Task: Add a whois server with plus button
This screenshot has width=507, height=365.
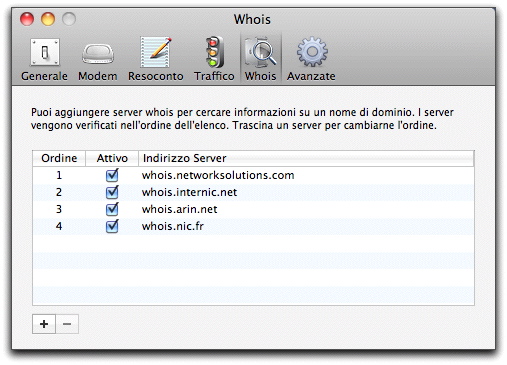Action: (x=44, y=324)
